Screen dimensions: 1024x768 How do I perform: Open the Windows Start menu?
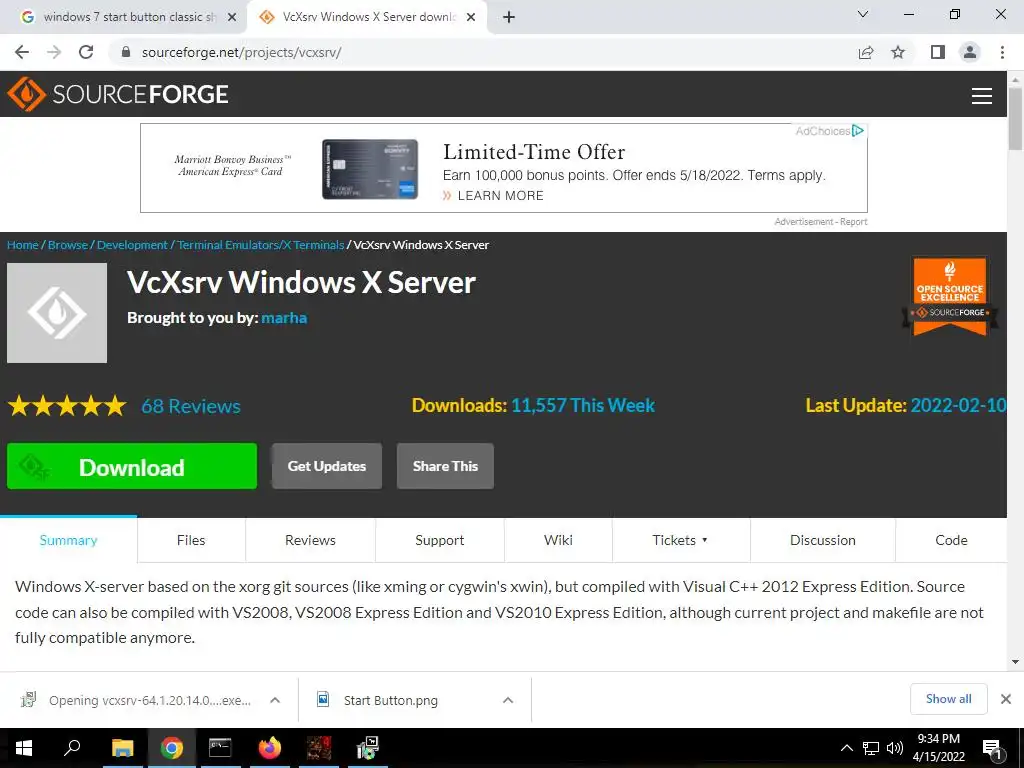pyautogui.click(x=24, y=748)
